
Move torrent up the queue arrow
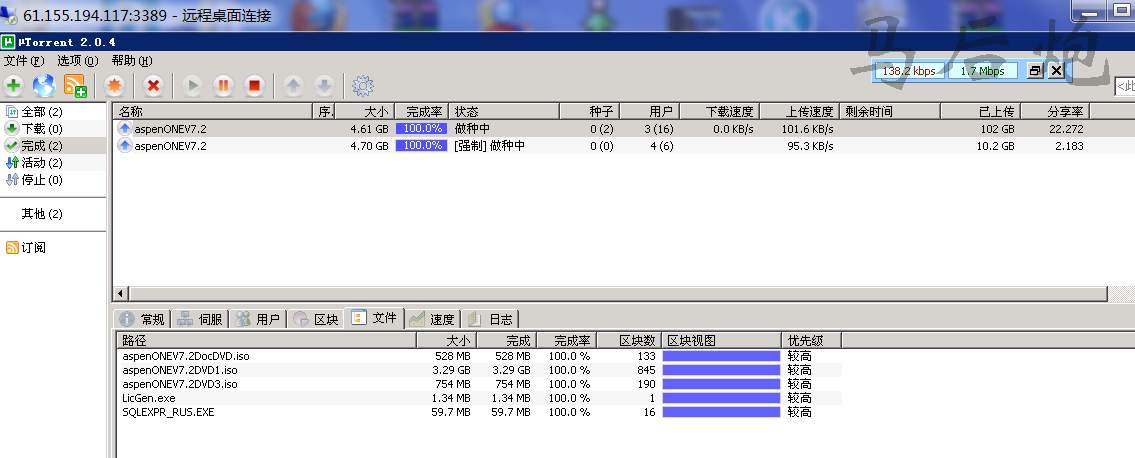coord(293,86)
